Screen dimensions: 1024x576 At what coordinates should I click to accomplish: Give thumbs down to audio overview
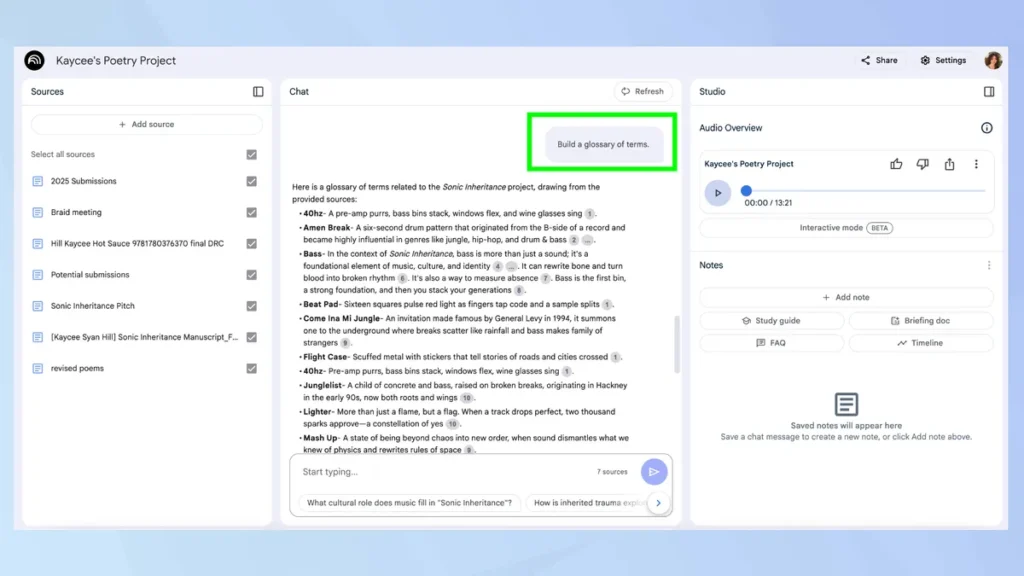click(x=923, y=164)
